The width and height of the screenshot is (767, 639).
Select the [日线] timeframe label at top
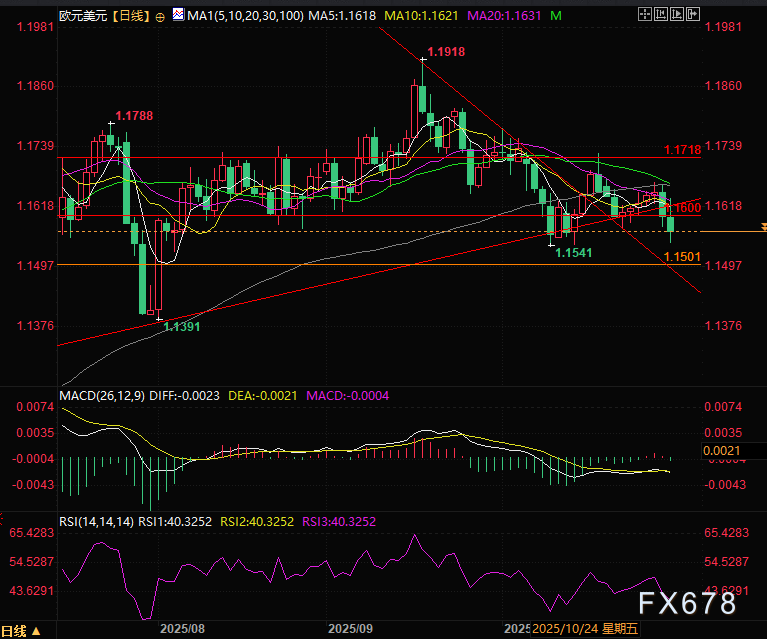pos(131,16)
